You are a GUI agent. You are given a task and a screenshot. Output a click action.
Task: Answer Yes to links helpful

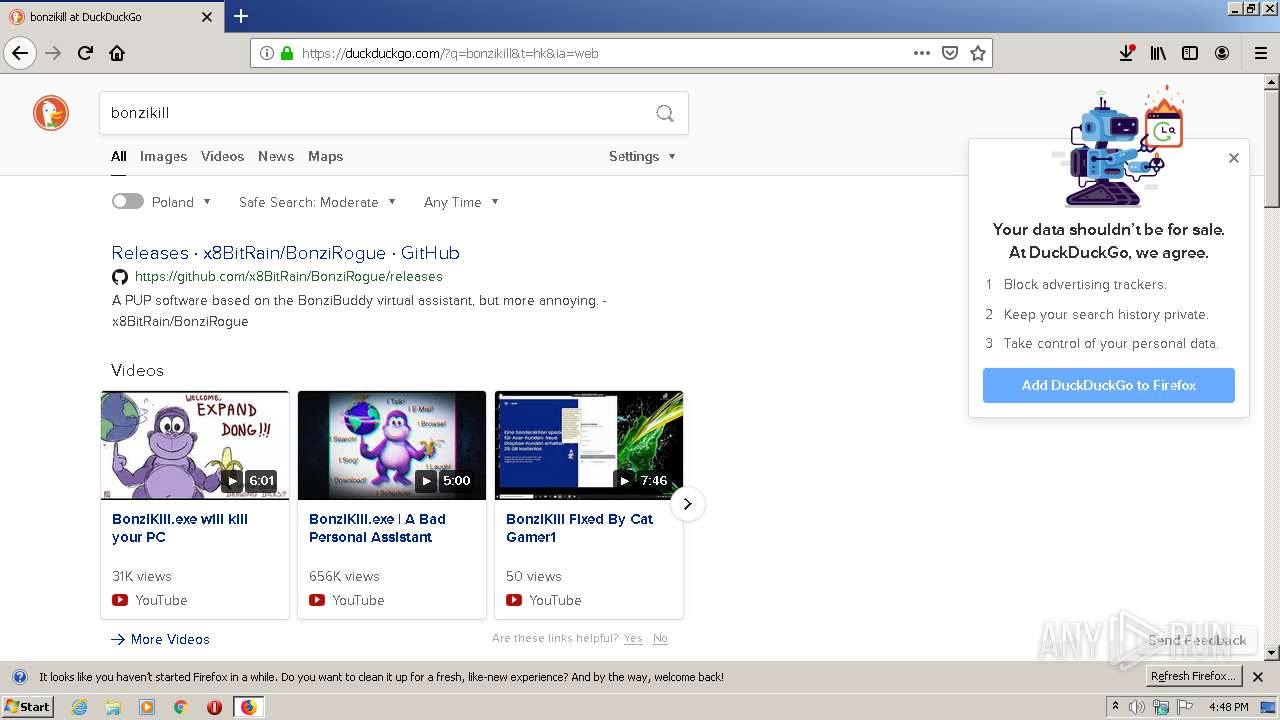(x=633, y=638)
